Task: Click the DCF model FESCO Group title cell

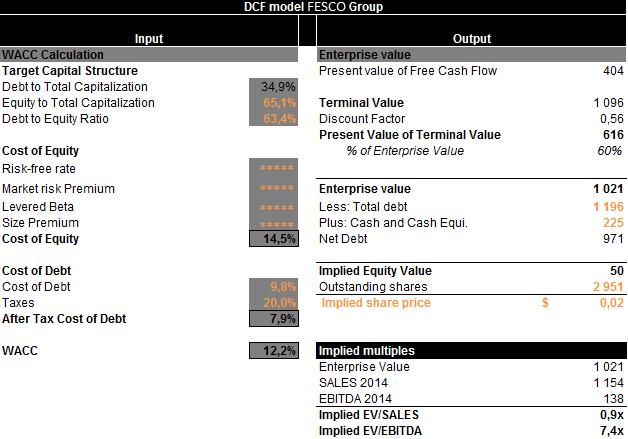Action: click(x=313, y=7)
